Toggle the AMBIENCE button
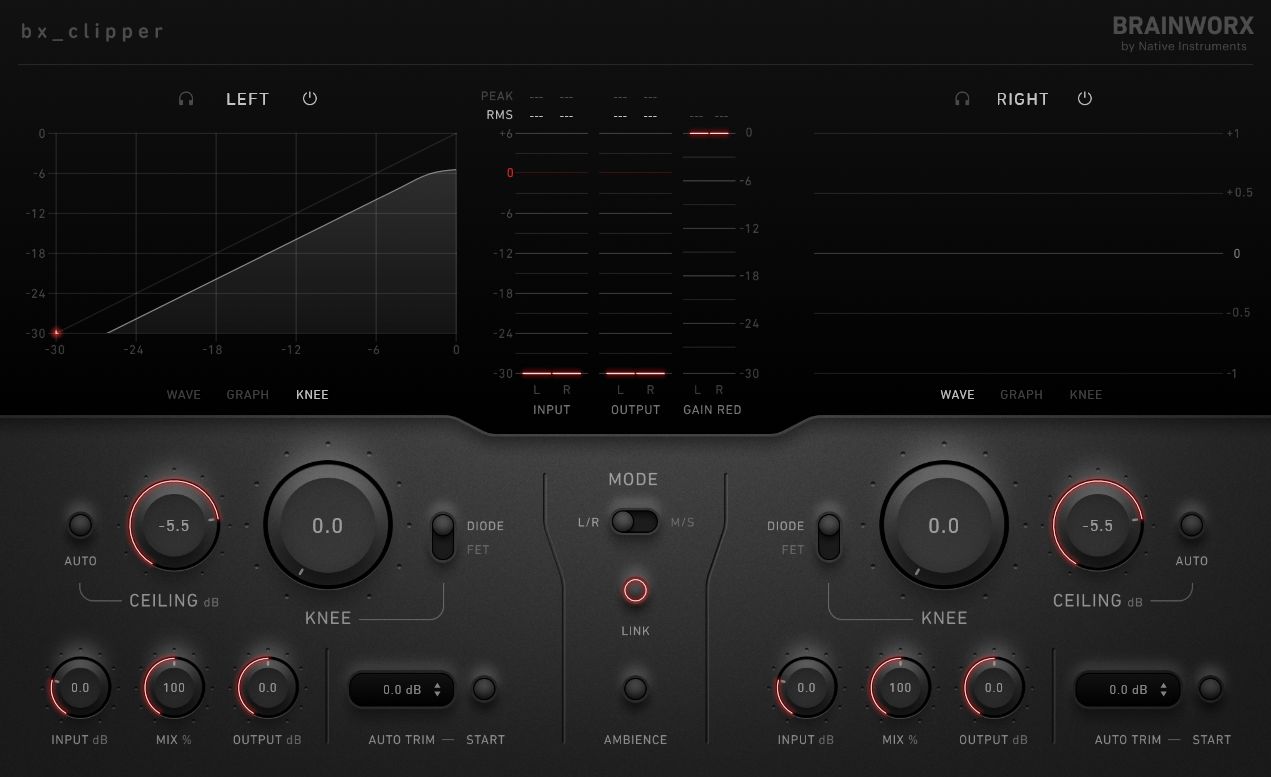 tap(635, 688)
